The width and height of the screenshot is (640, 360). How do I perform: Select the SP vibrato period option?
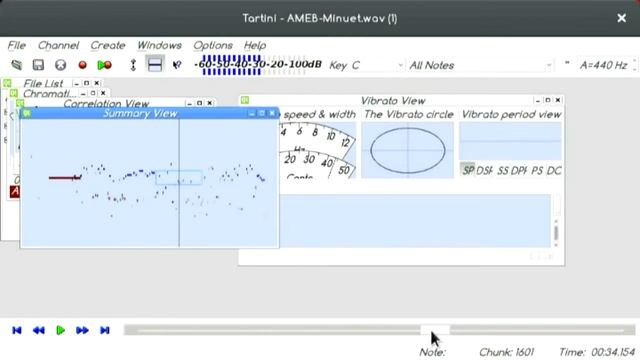(468, 170)
